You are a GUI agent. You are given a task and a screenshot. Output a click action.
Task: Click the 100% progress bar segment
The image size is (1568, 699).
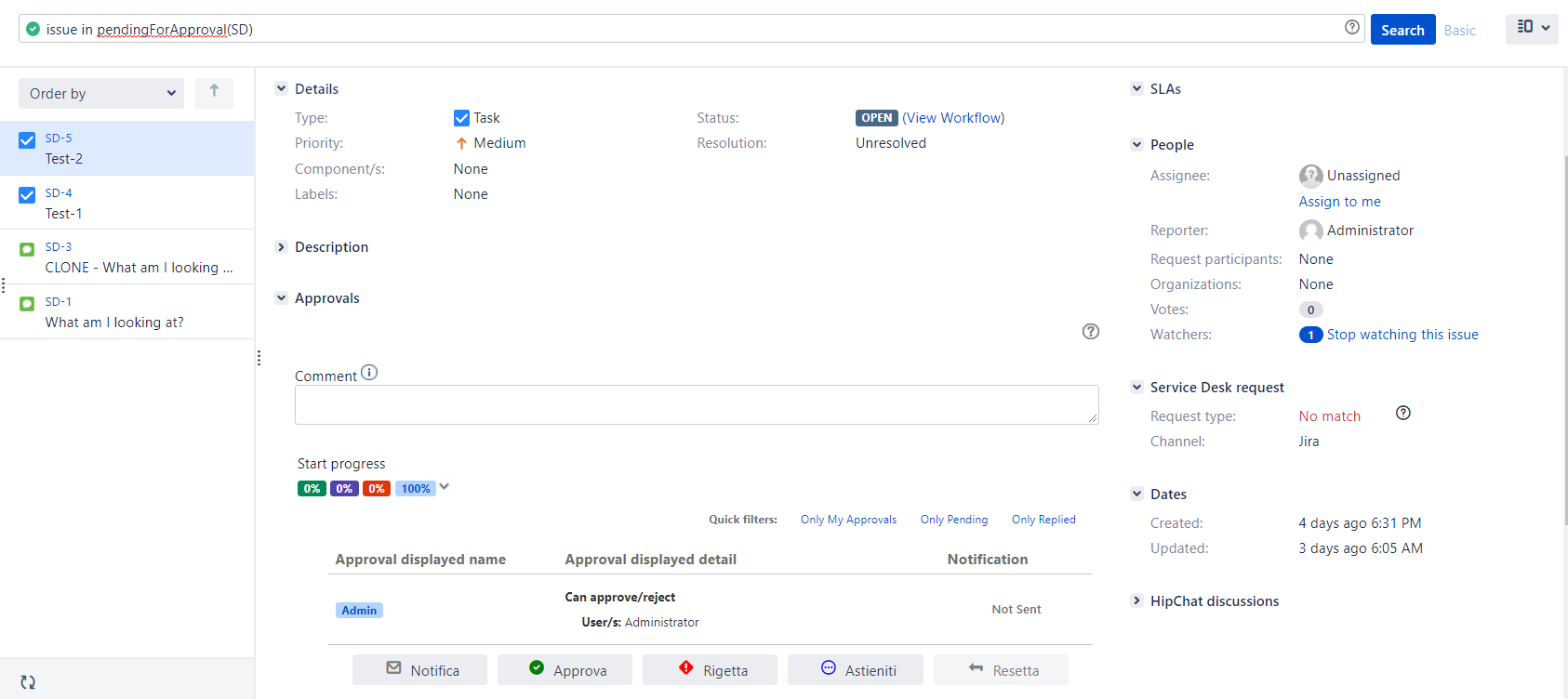point(416,489)
